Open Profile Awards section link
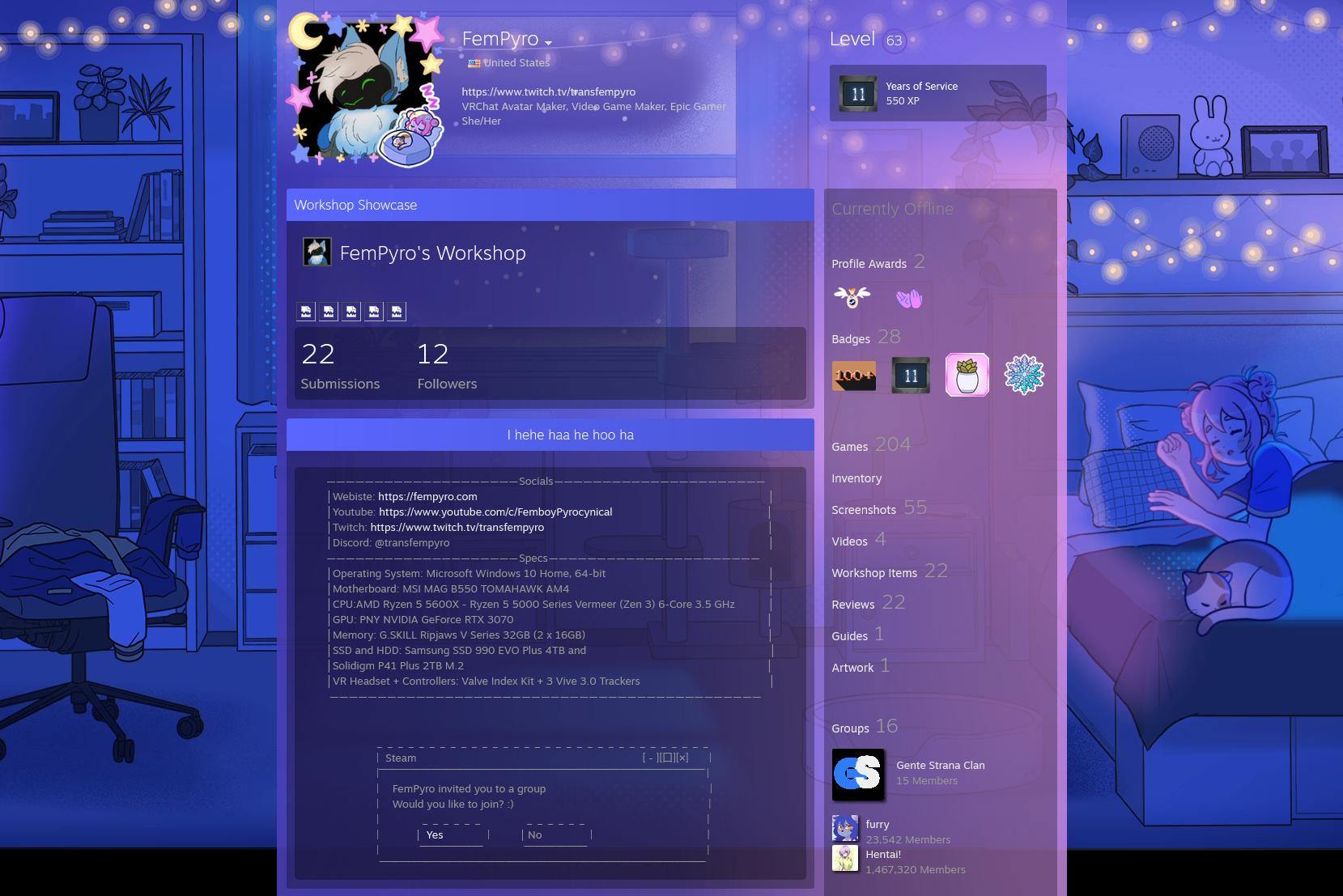Screen dimensions: 1343x896 click(878, 262)
